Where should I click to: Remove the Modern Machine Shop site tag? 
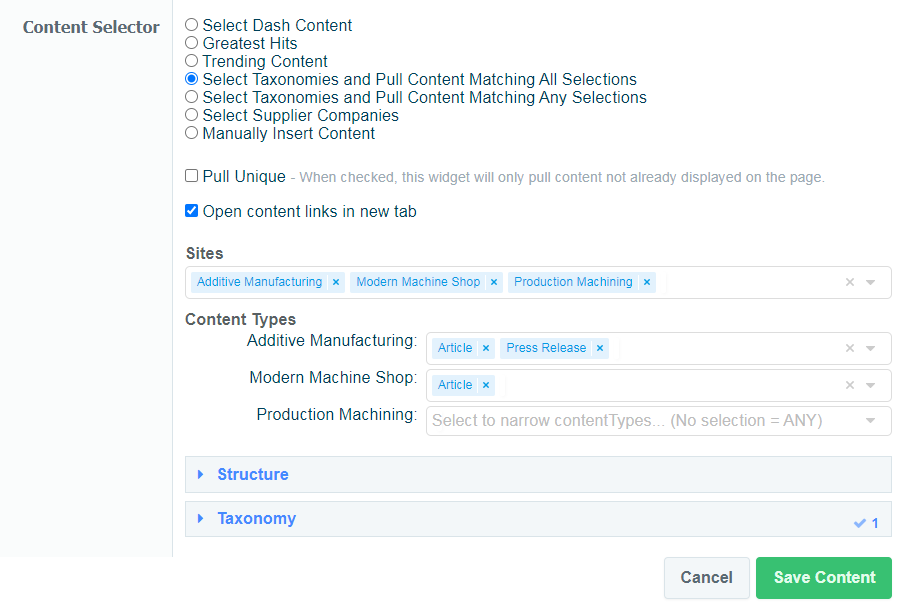click(494, 283)
